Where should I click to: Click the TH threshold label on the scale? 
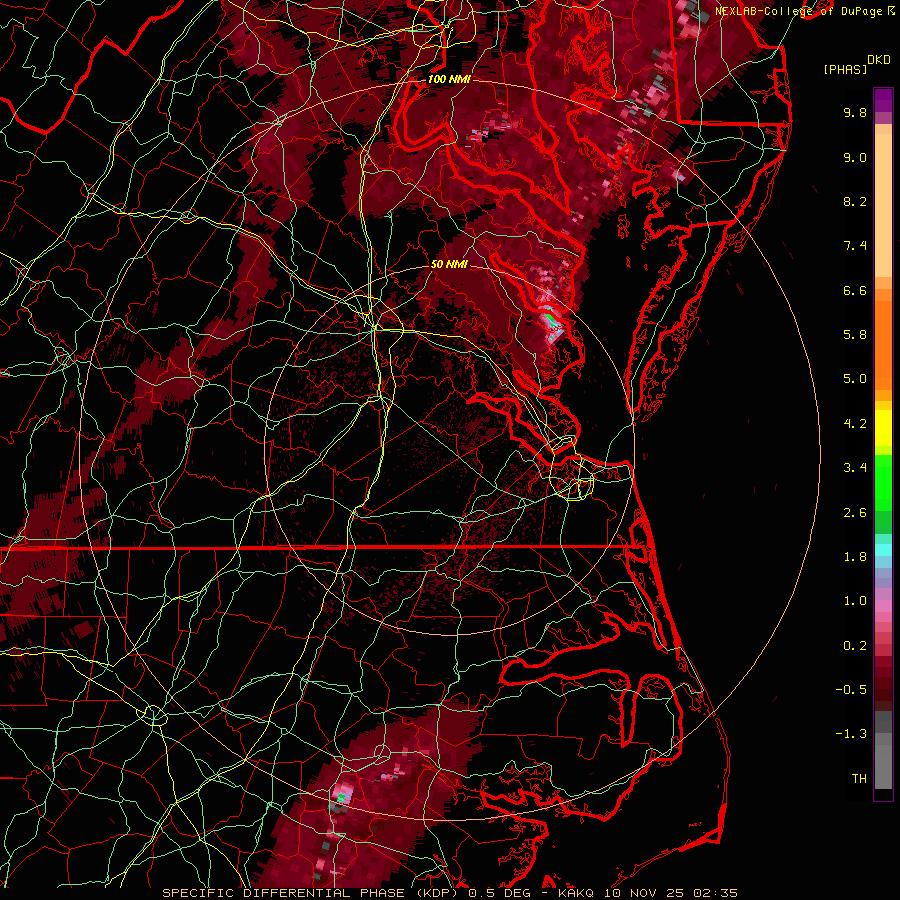click(x=859, y=779)
